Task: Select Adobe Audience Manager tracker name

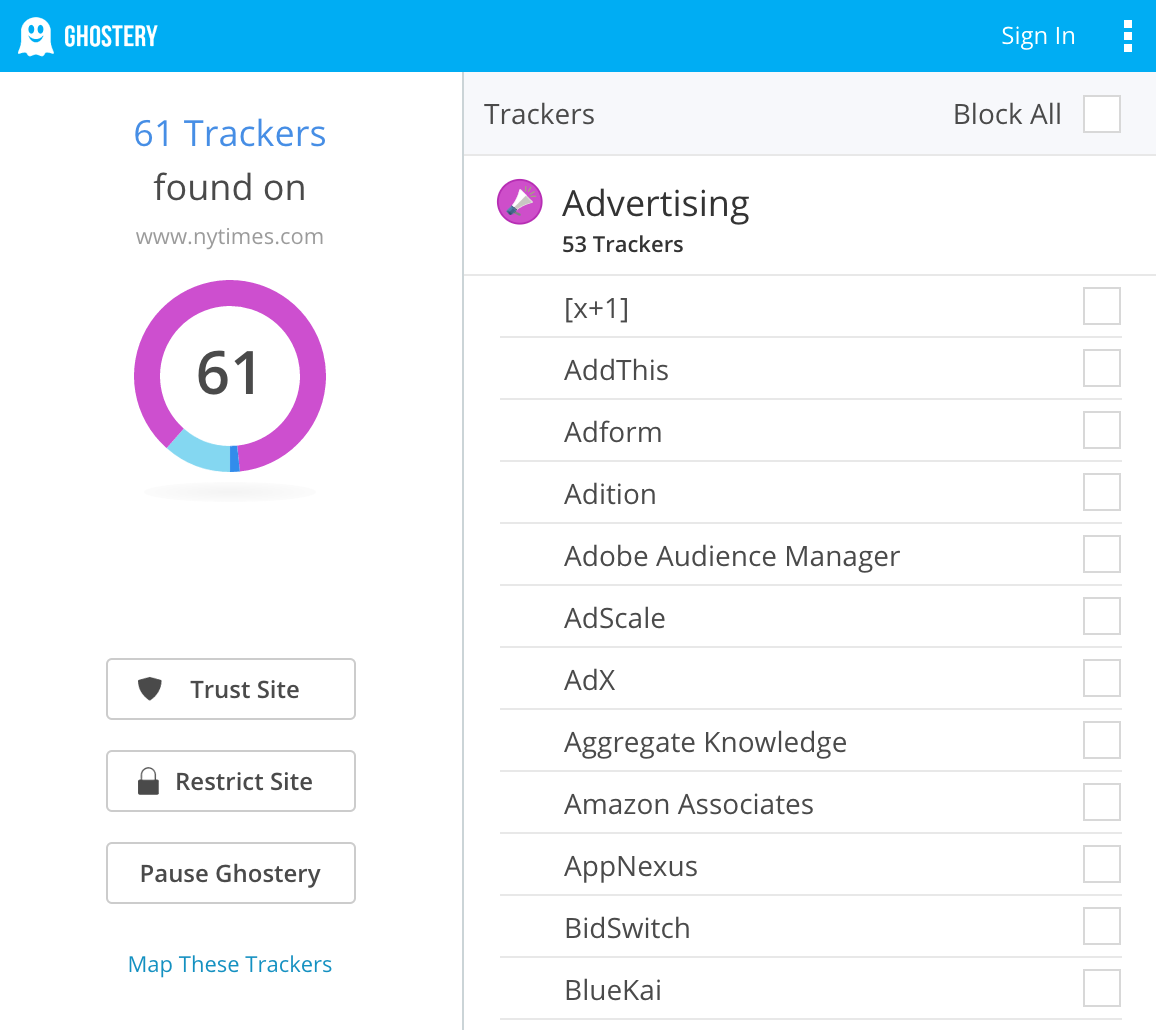Action: (x=732, y=556)
